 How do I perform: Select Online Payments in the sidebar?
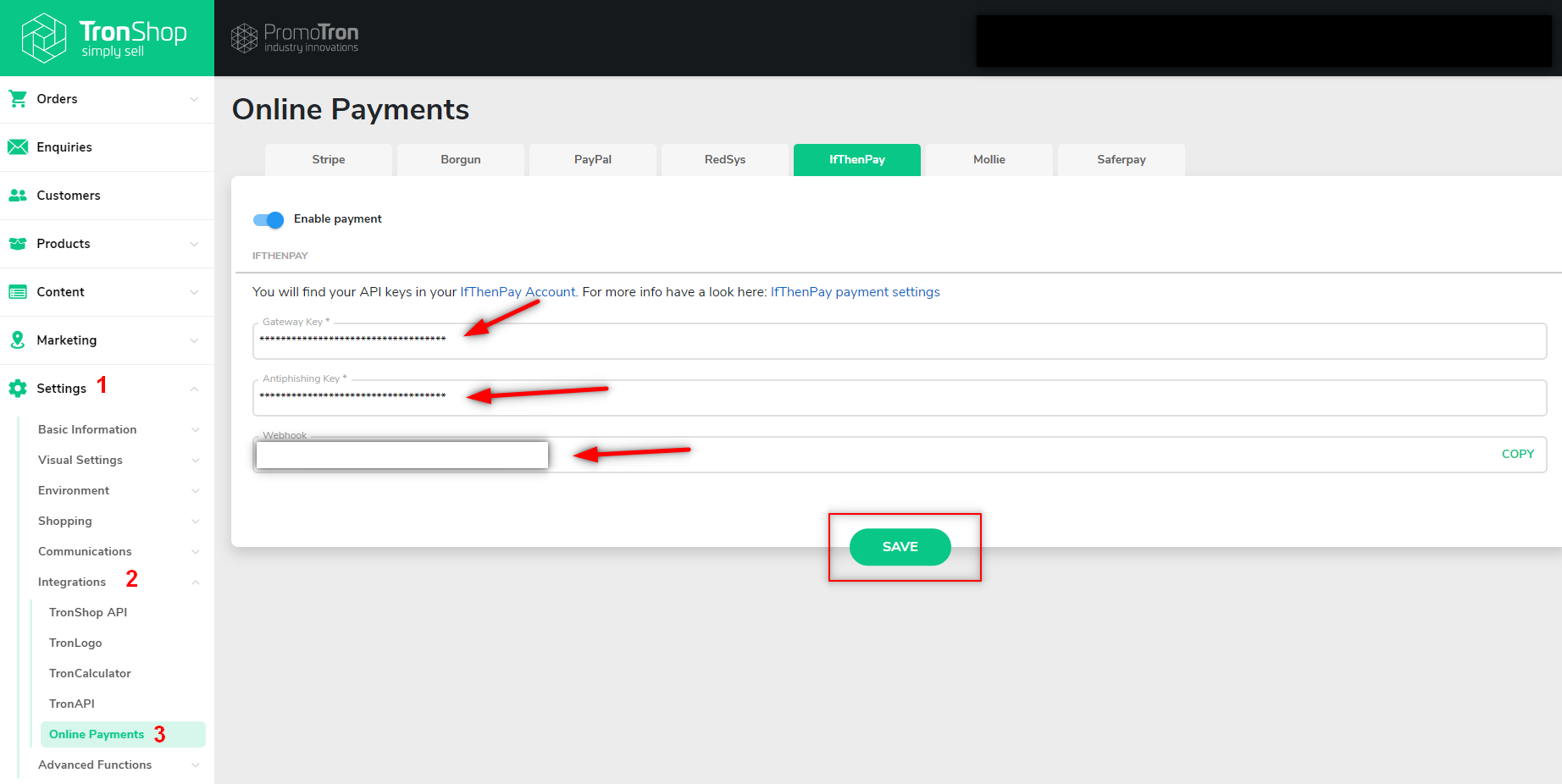tap(123, 735)
